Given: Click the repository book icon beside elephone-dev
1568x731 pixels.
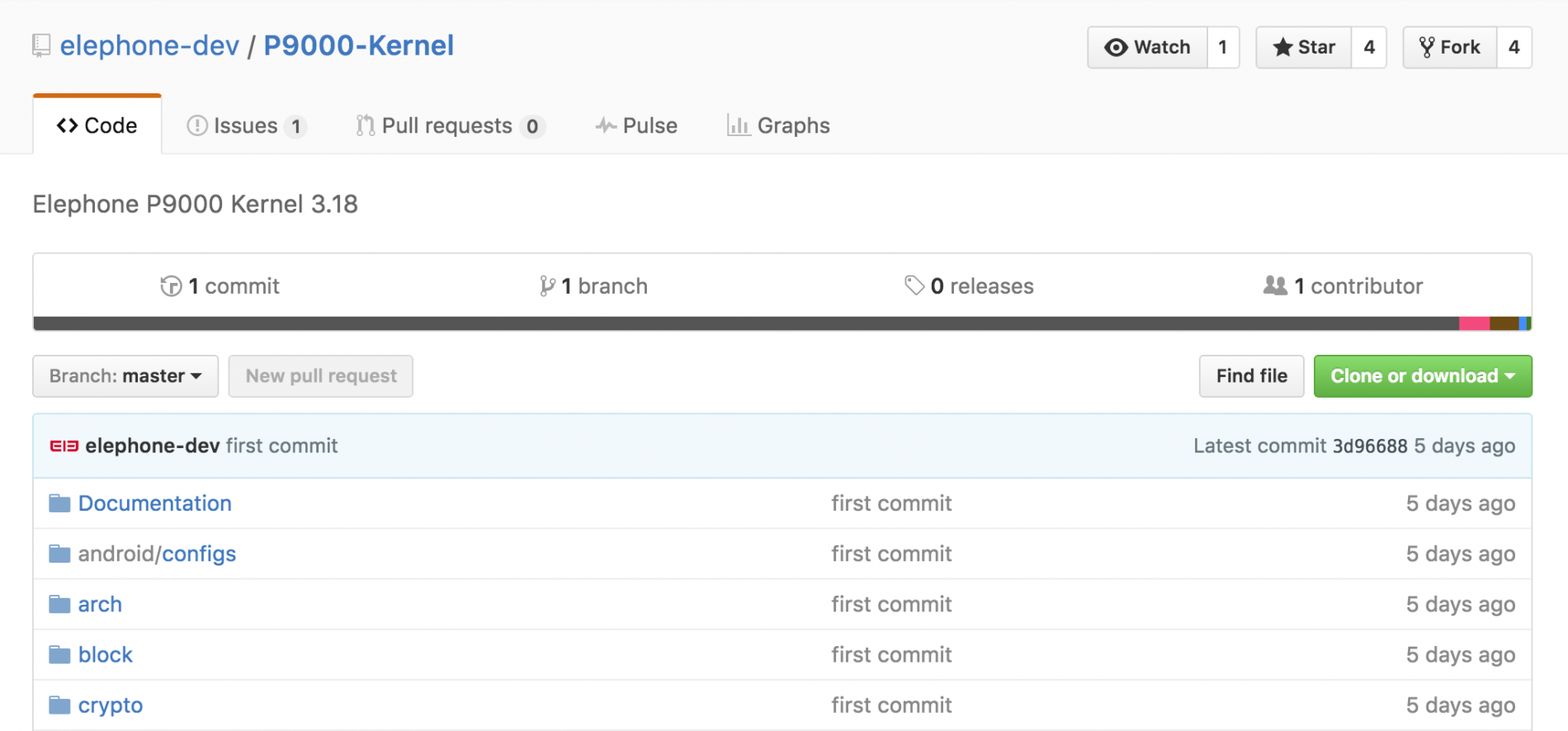Looking at the screenshot, I should click(41, 45).
